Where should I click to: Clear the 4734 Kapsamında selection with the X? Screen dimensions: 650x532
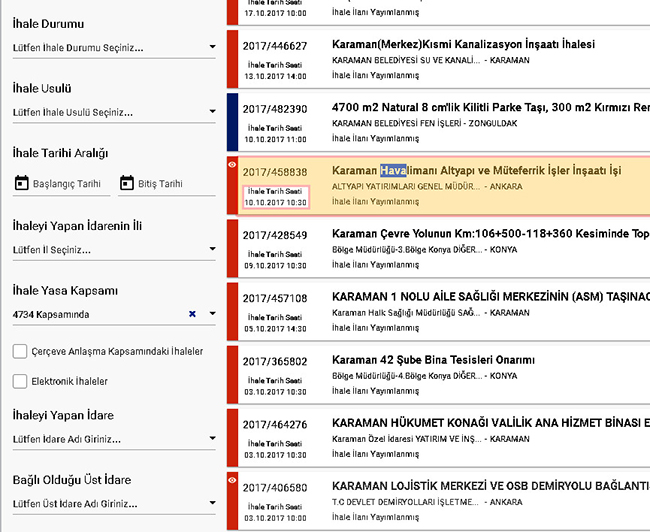pos(192,314)
